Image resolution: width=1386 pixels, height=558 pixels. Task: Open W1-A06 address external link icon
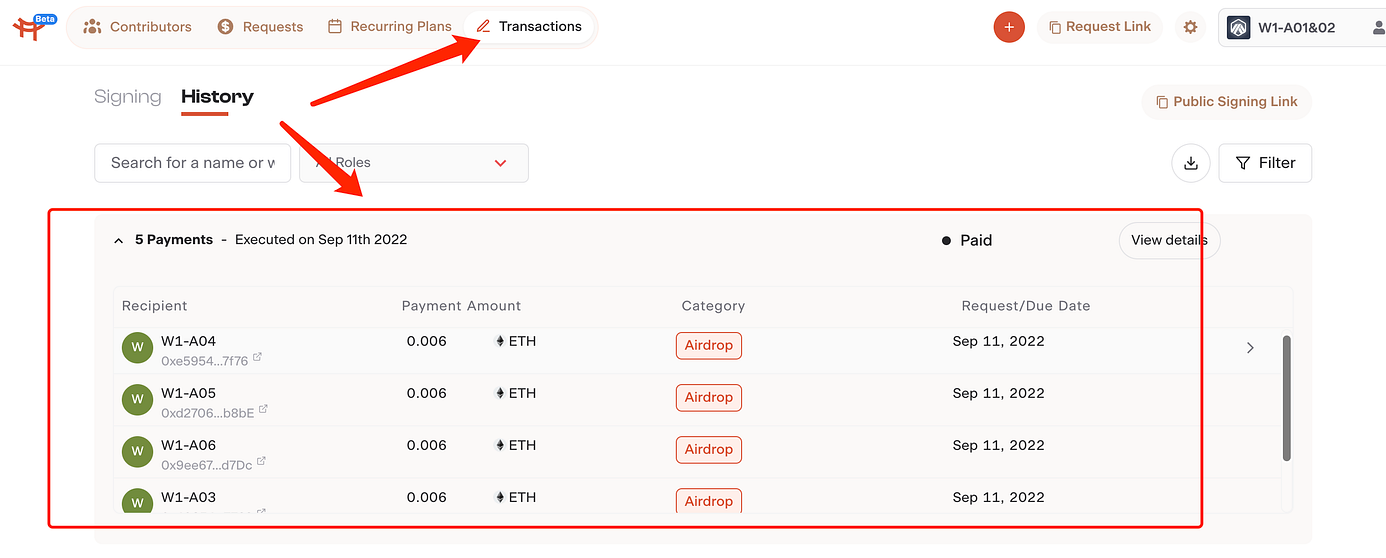tap(262, 462)
